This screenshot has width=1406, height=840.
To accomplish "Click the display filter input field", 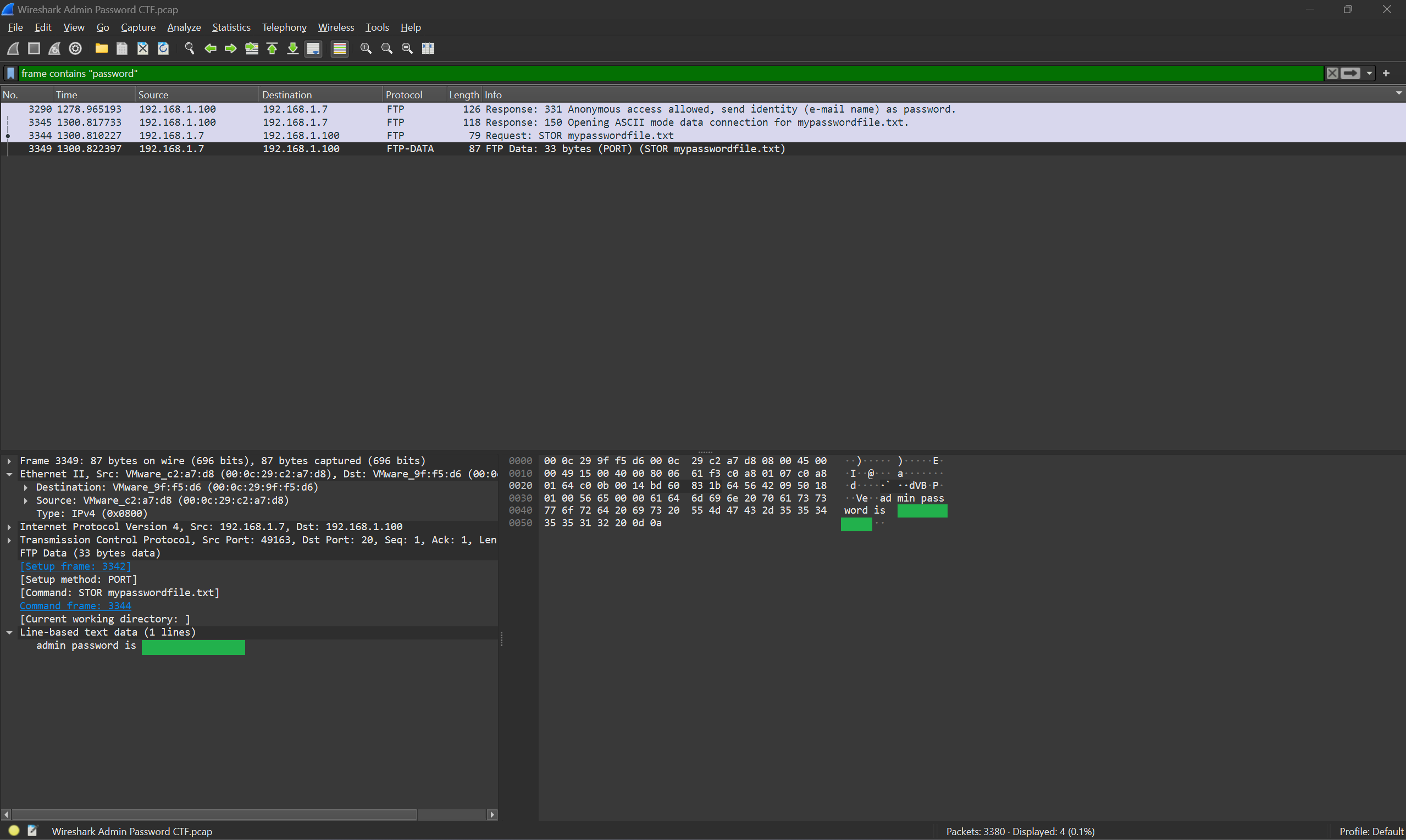I will click(x=671, y=73).
